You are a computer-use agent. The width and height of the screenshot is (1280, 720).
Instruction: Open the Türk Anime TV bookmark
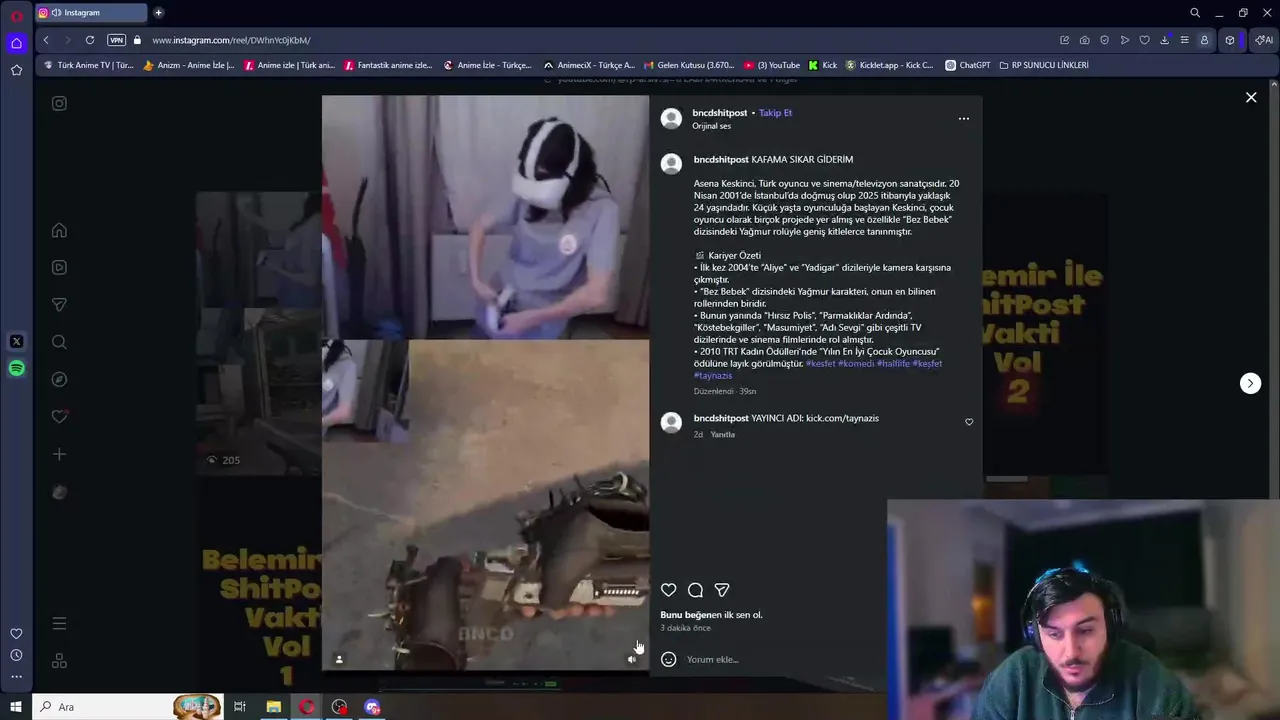tap(88, 65)
